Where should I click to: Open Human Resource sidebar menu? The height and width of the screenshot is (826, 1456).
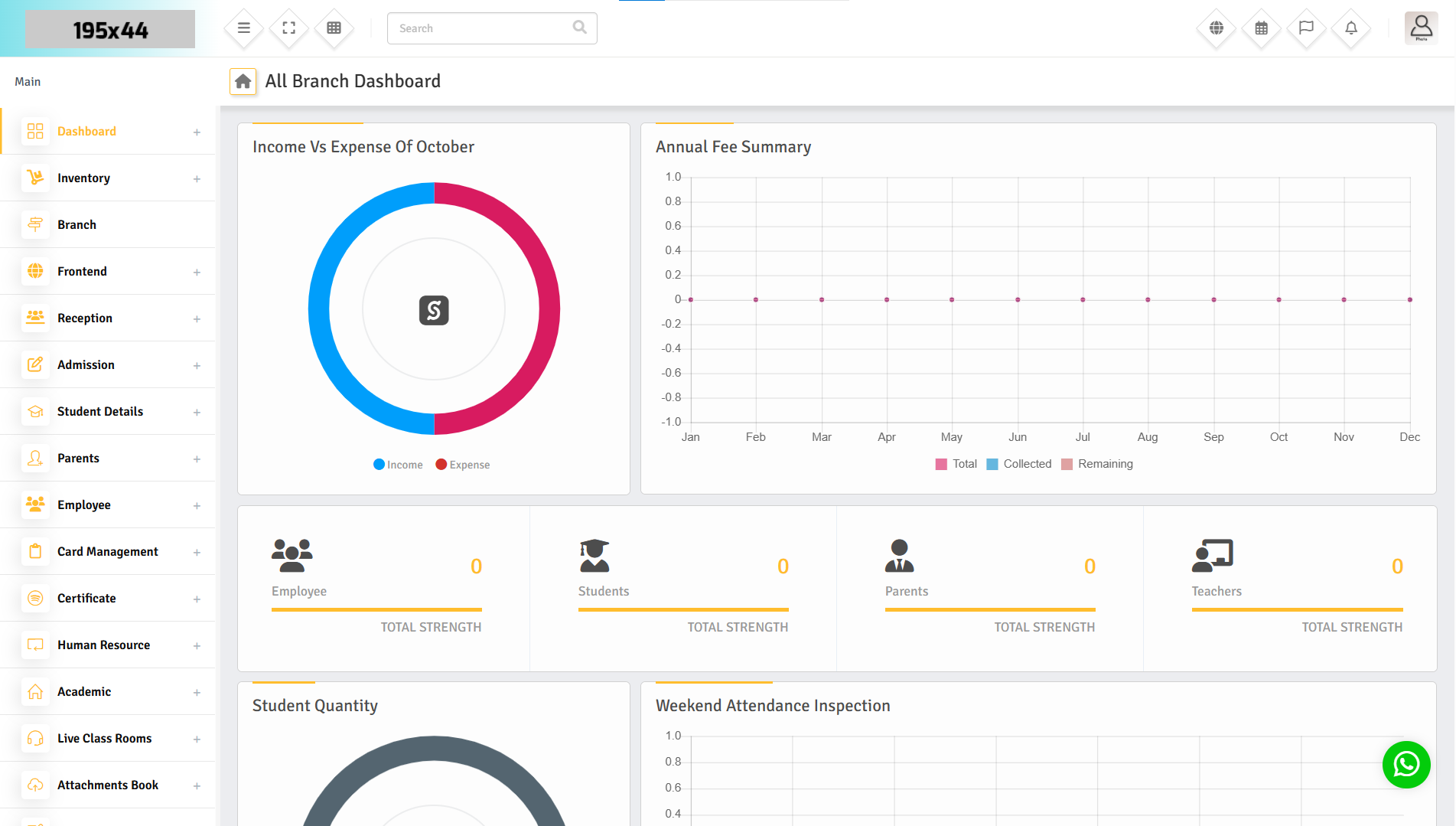(x=108, y=645)
